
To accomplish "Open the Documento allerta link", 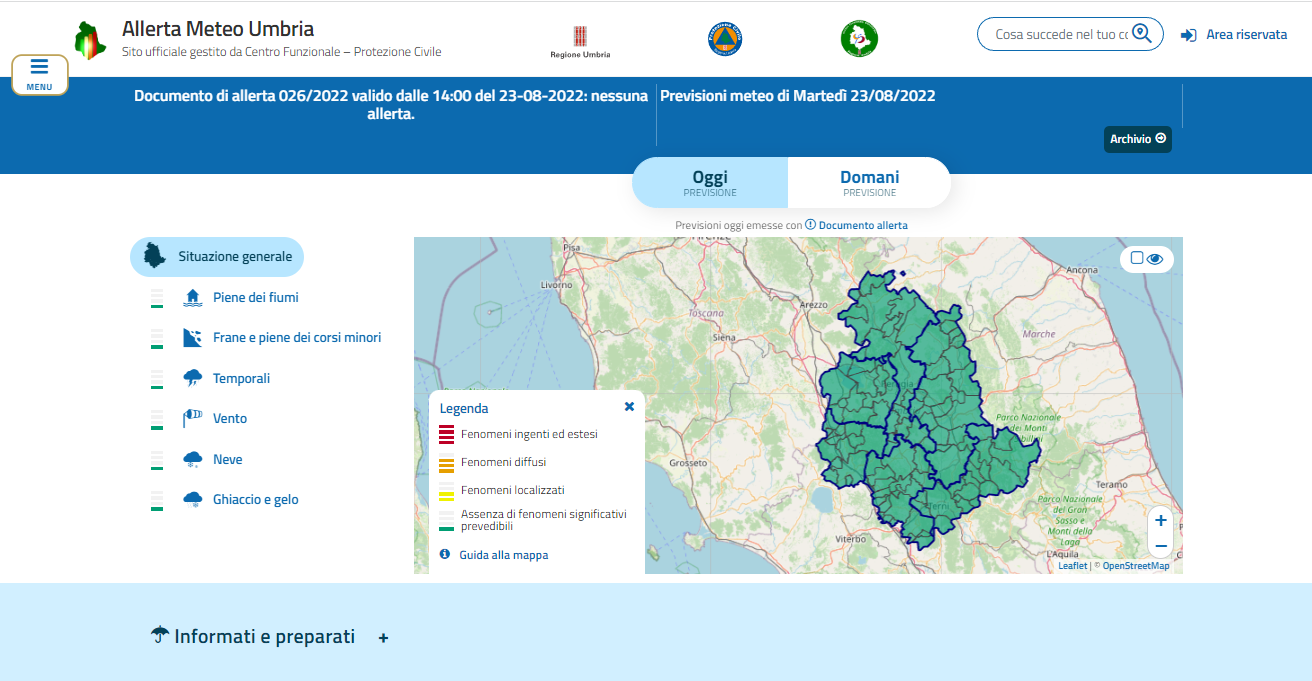I will [862, 225].
